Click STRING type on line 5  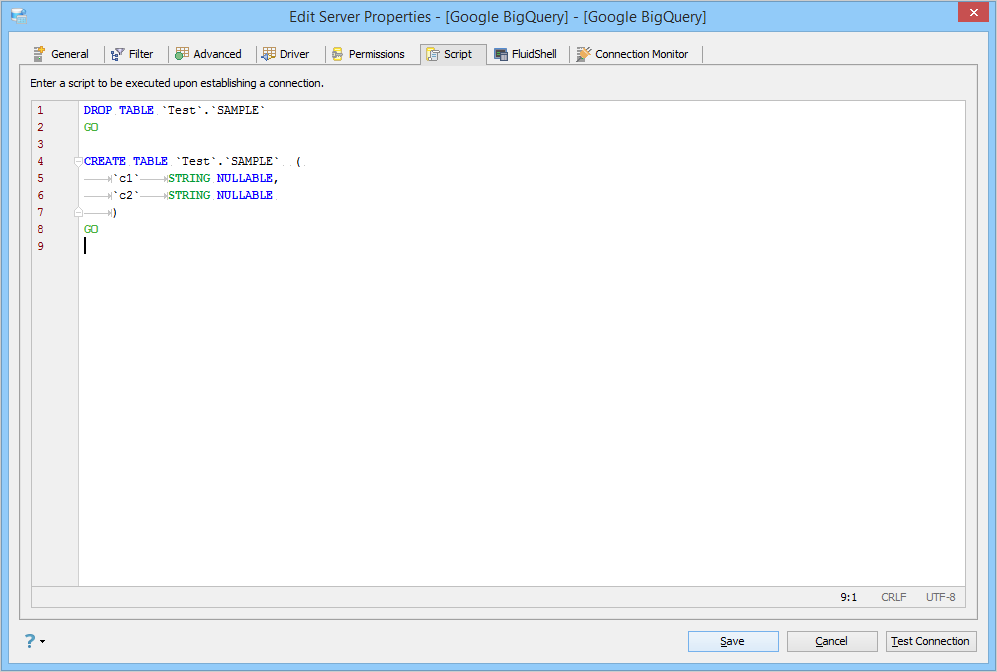coord(189,178)
